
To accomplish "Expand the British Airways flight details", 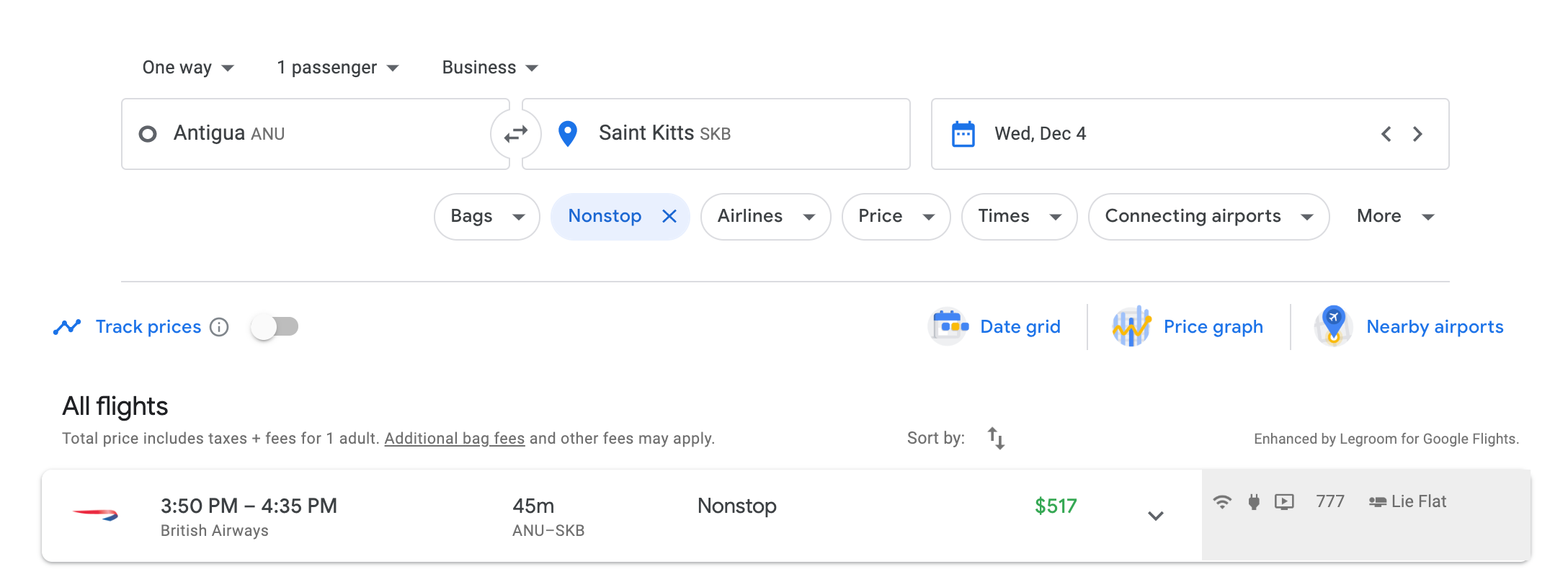I will click(x=1155, y=516).
